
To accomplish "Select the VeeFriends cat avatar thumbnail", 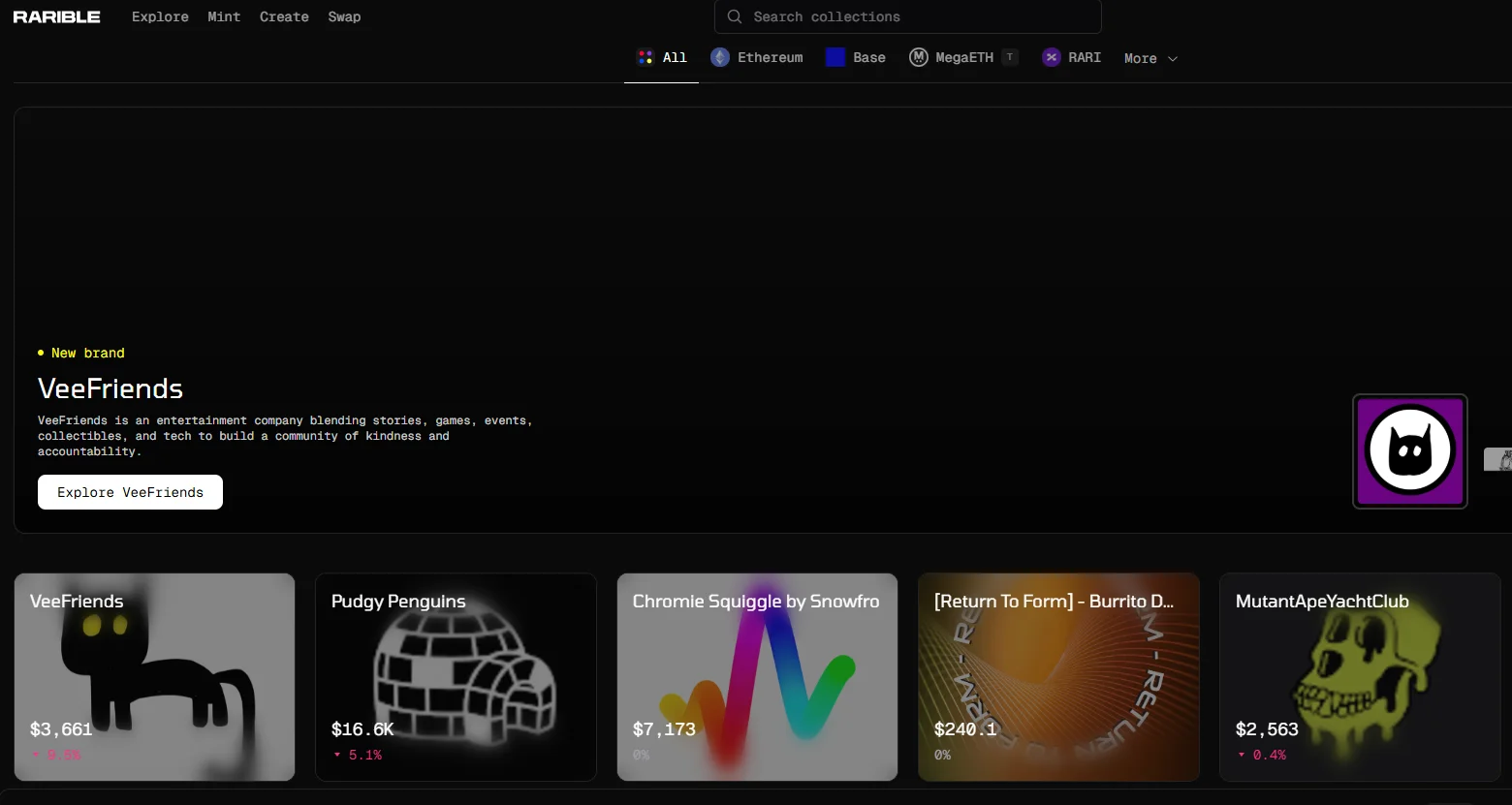I will [1409, 450].
